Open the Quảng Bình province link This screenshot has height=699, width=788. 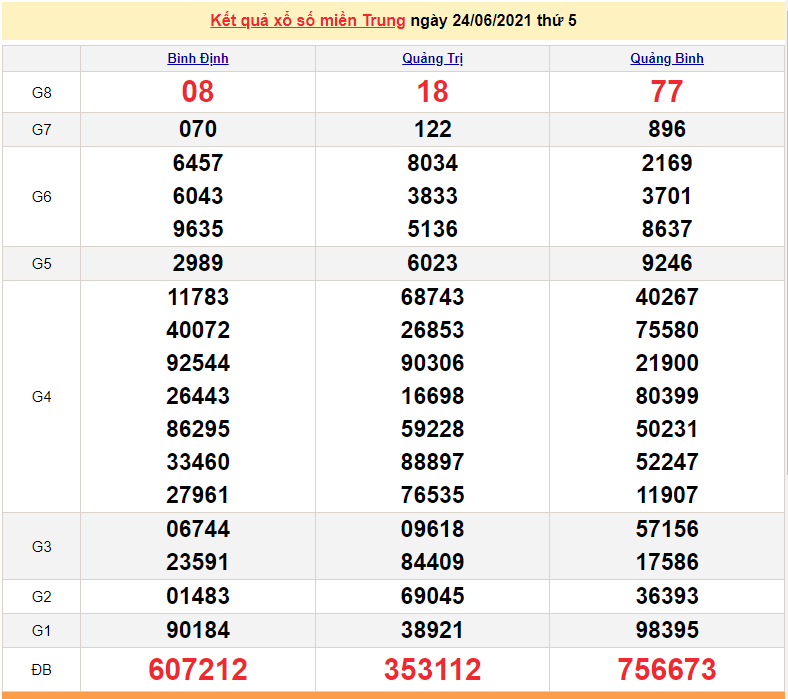pyautogui.click(x=667, y=58)
